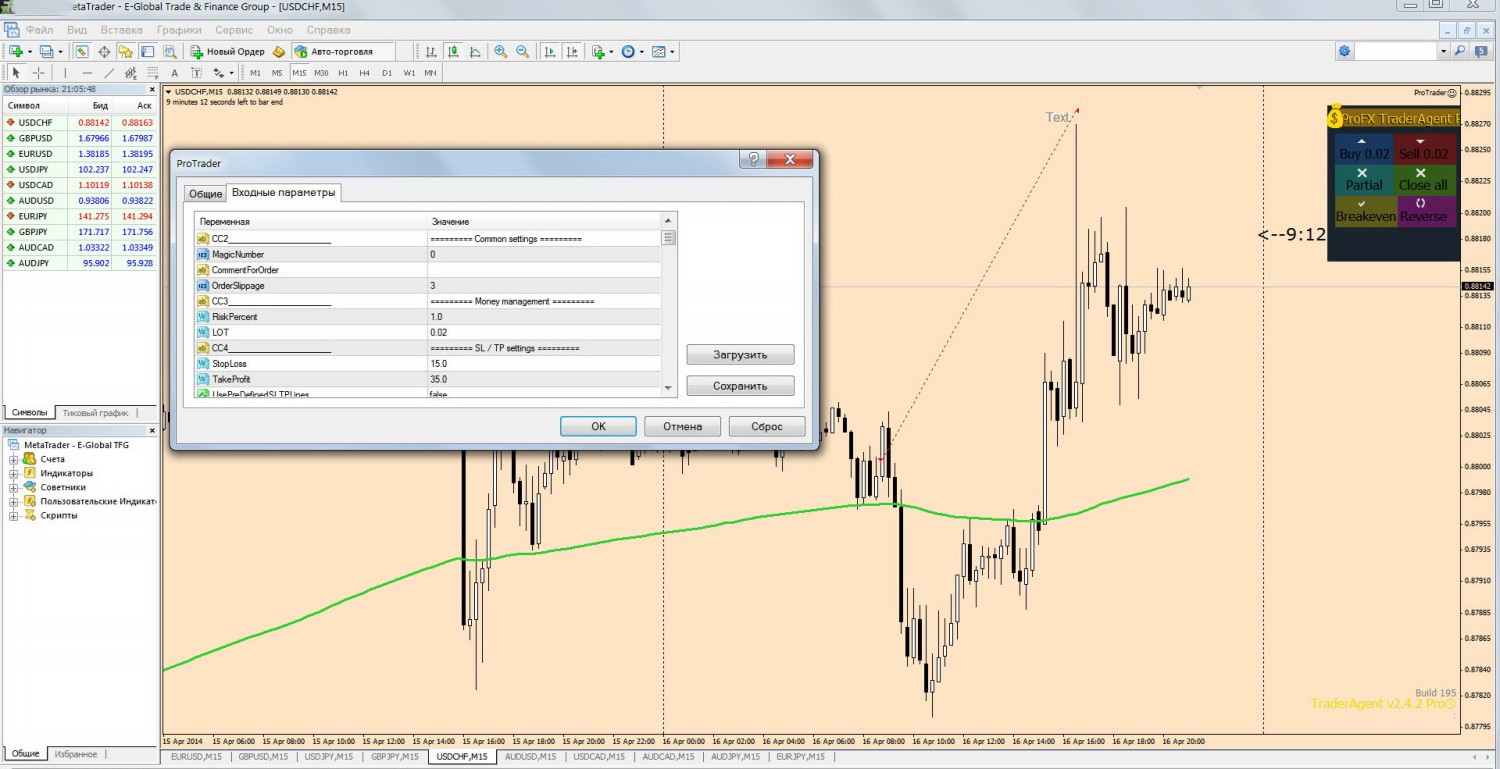The width and height of the screenshot is (1500, 769).
Task: Open the Графики menu
Action: click(x=179, y=30)
